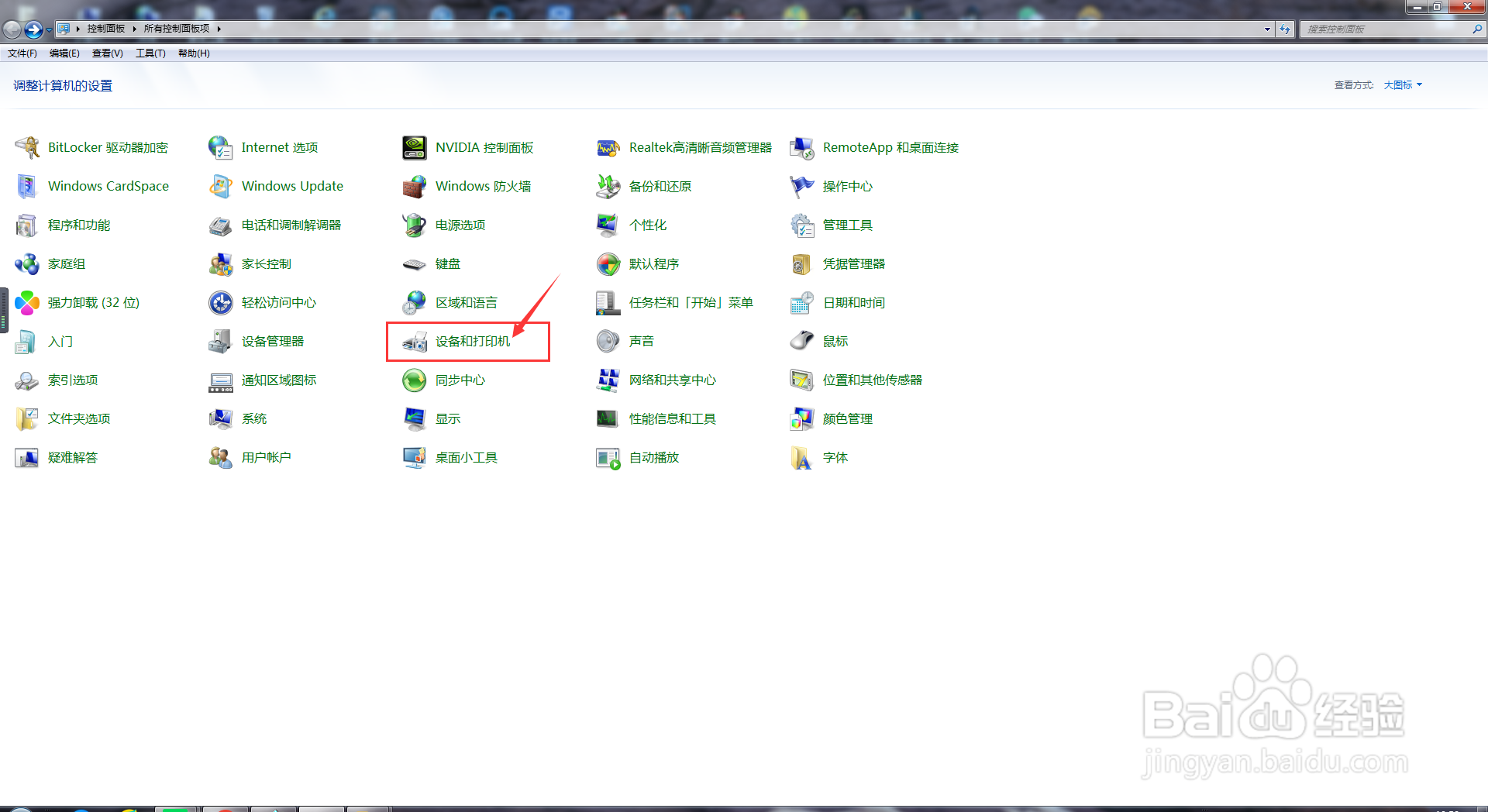Open the 性能信息和工具 link
The width and height of the screenshot is (1488, 812).
[x=673, y=418]
